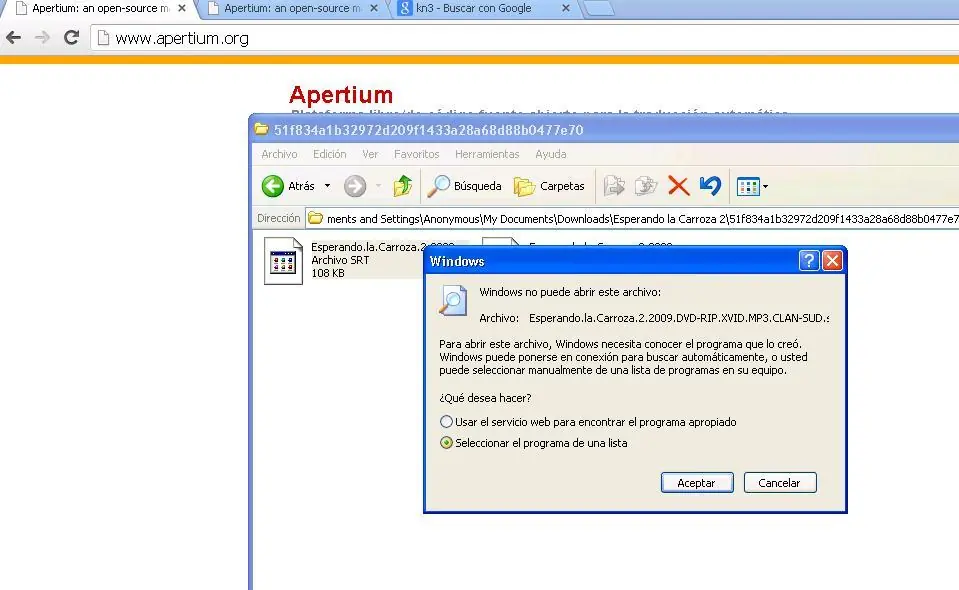Screen dimensions: 959x590
Task: Click the dialog help question mark button
Action: pos(809,261)
